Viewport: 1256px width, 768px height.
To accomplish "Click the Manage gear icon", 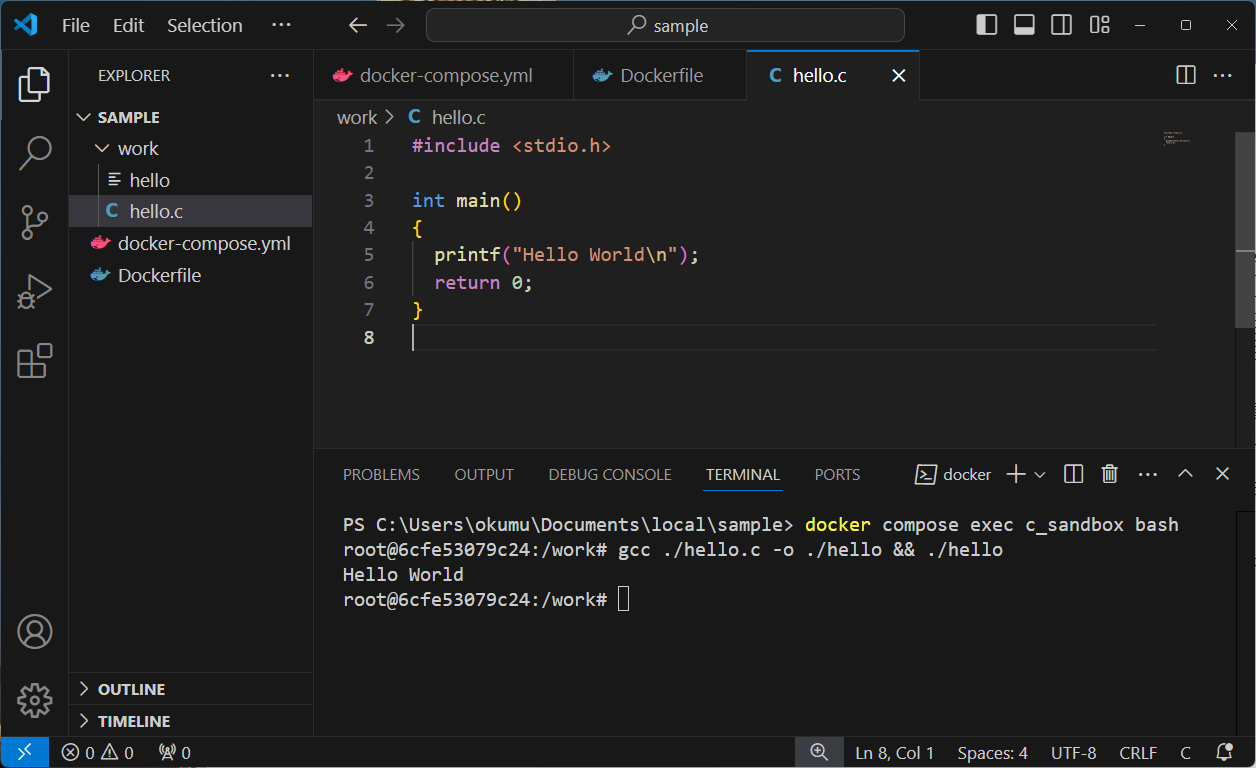I will point(35,700).
